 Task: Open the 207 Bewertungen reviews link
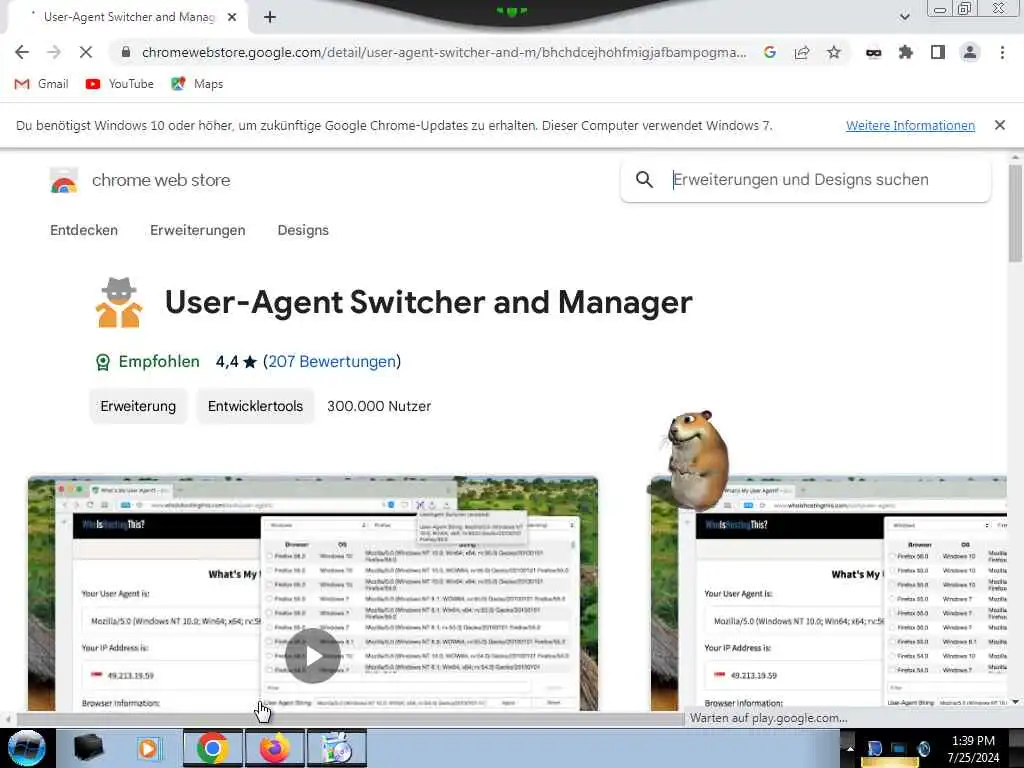point(332,362)
